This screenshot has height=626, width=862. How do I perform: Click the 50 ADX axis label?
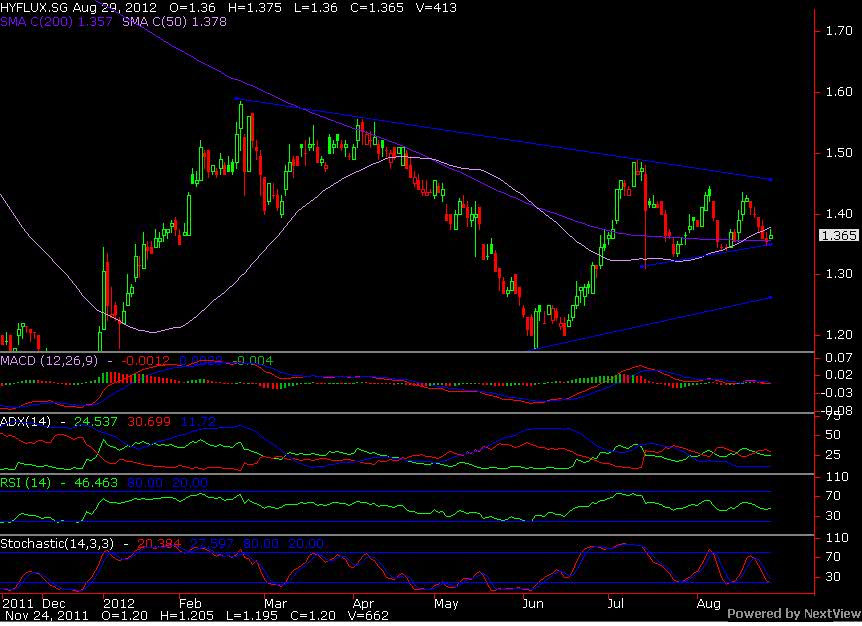point(833,435)
